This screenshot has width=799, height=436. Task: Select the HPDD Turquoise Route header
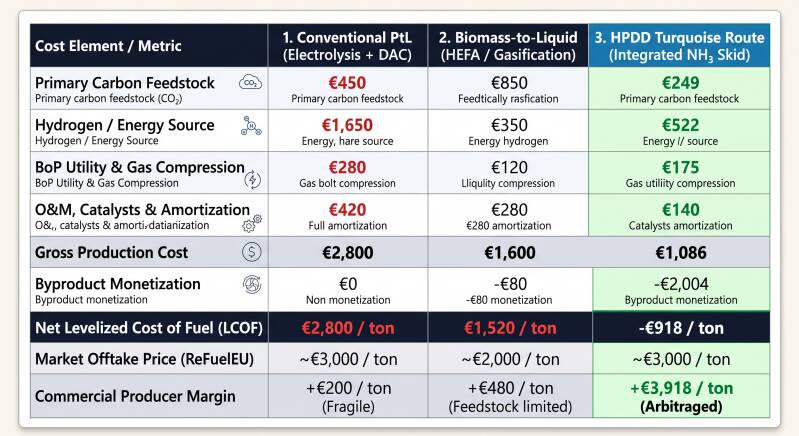coord(679,46)
